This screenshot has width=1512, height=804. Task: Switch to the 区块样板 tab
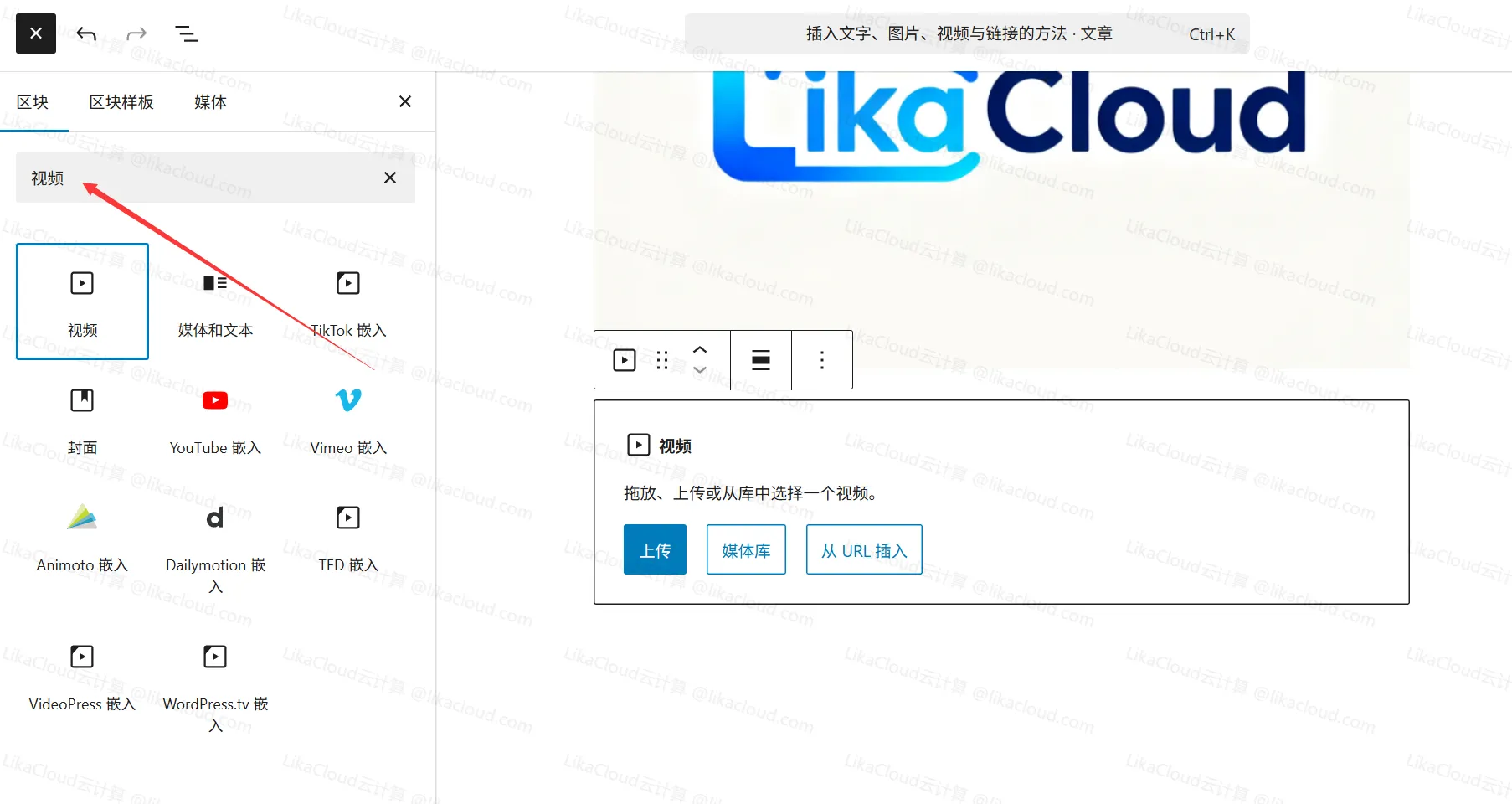pos(122,101)
